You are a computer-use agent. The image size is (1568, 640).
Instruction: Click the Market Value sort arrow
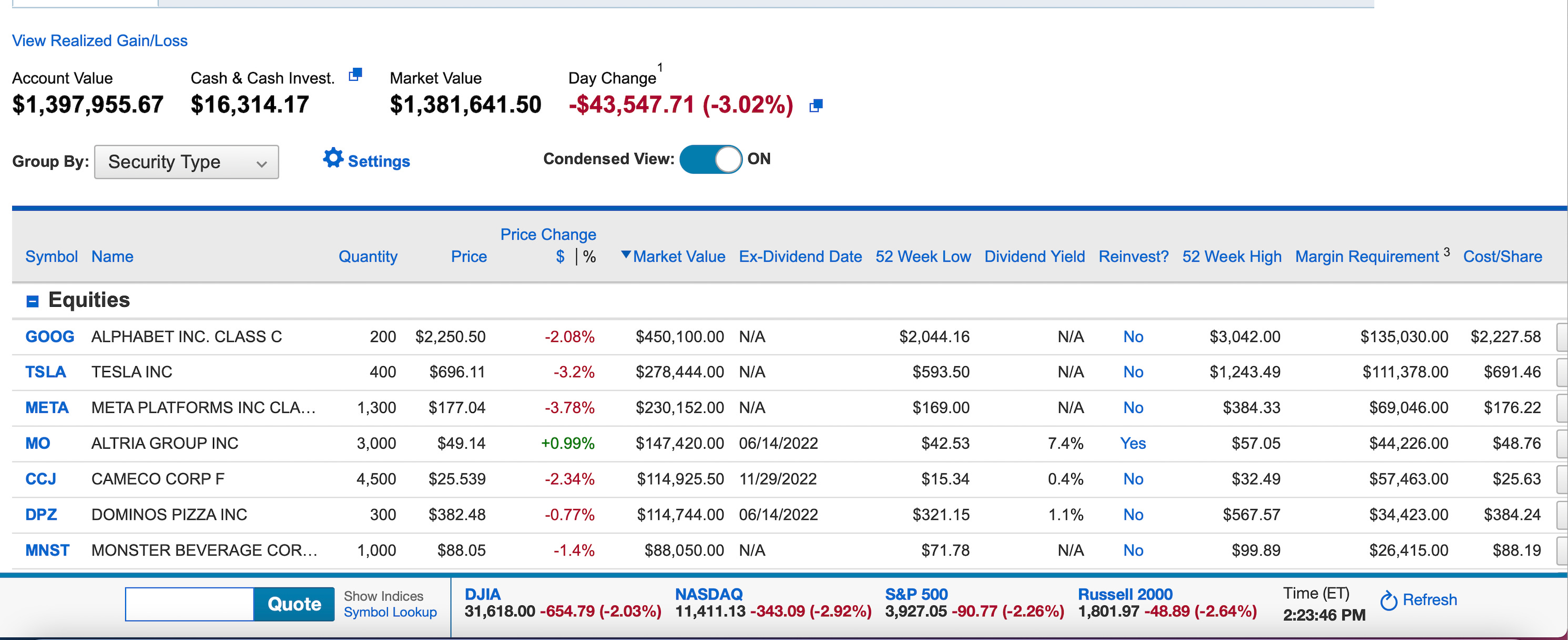click(x=625, y=255)
